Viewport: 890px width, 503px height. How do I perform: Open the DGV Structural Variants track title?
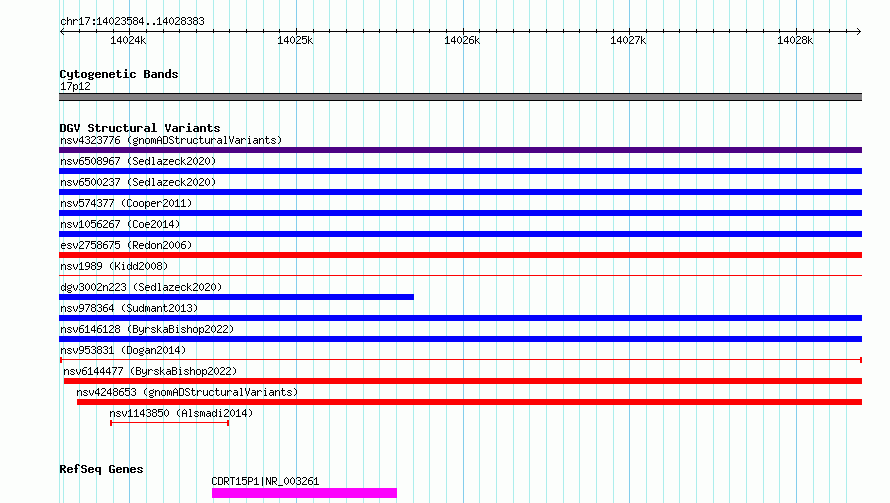pyautogui.click(x=140, y=128)
